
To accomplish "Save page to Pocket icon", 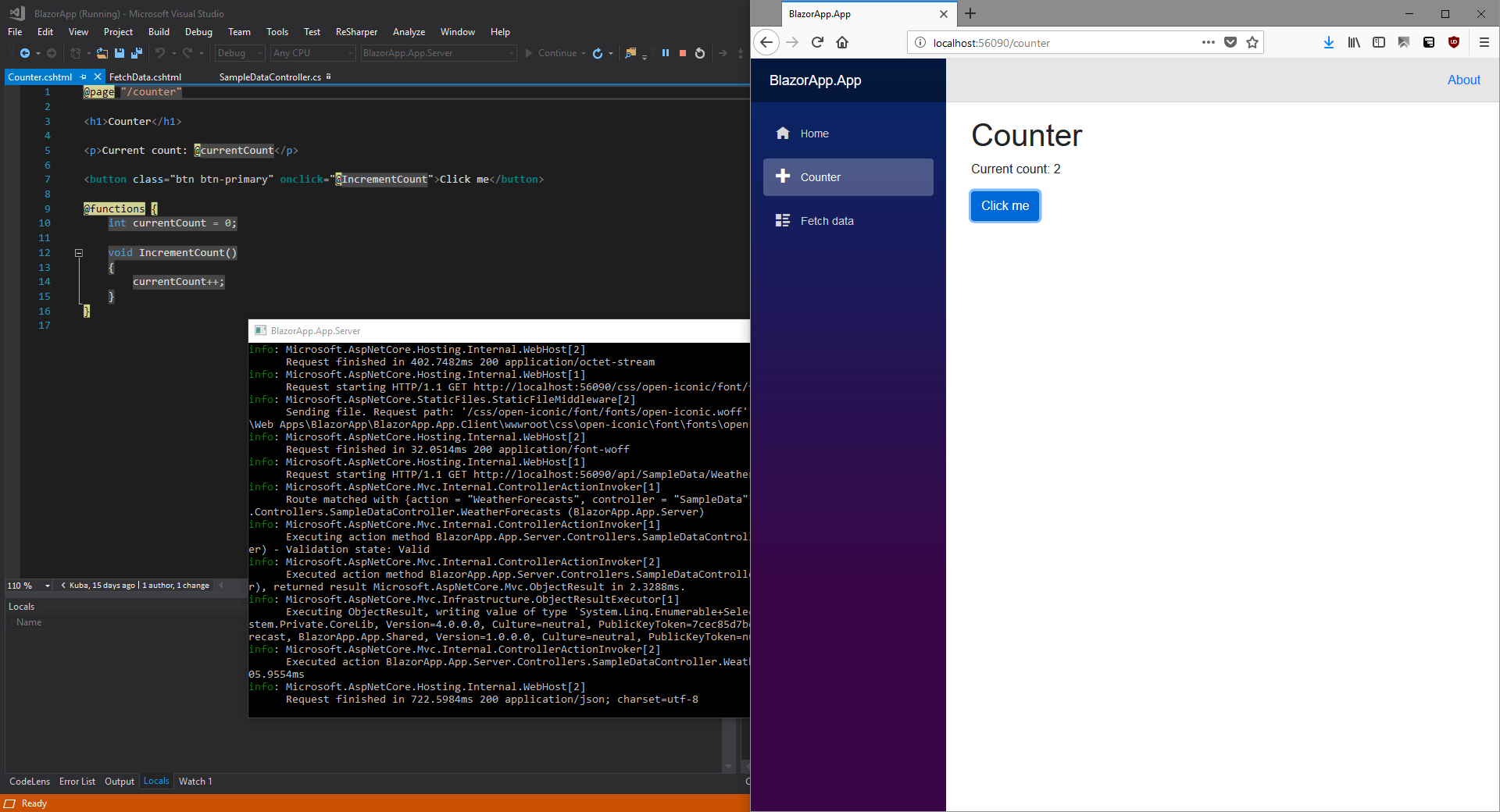I will tap(1230, 42).
